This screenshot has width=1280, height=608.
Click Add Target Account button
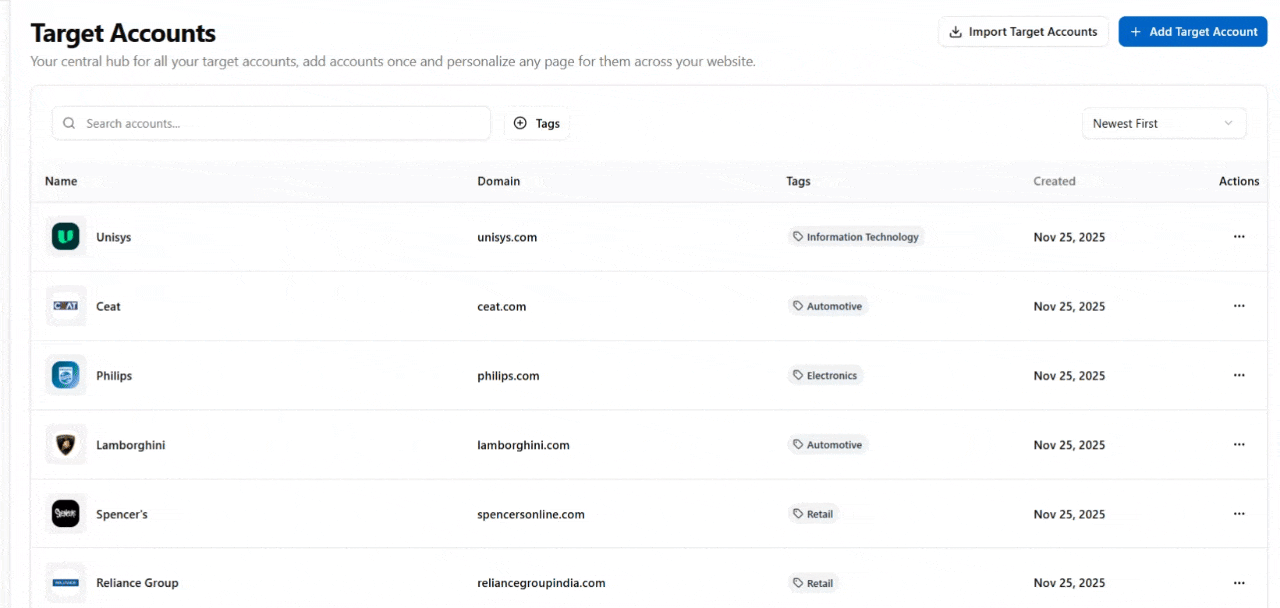coord(1193,32)
